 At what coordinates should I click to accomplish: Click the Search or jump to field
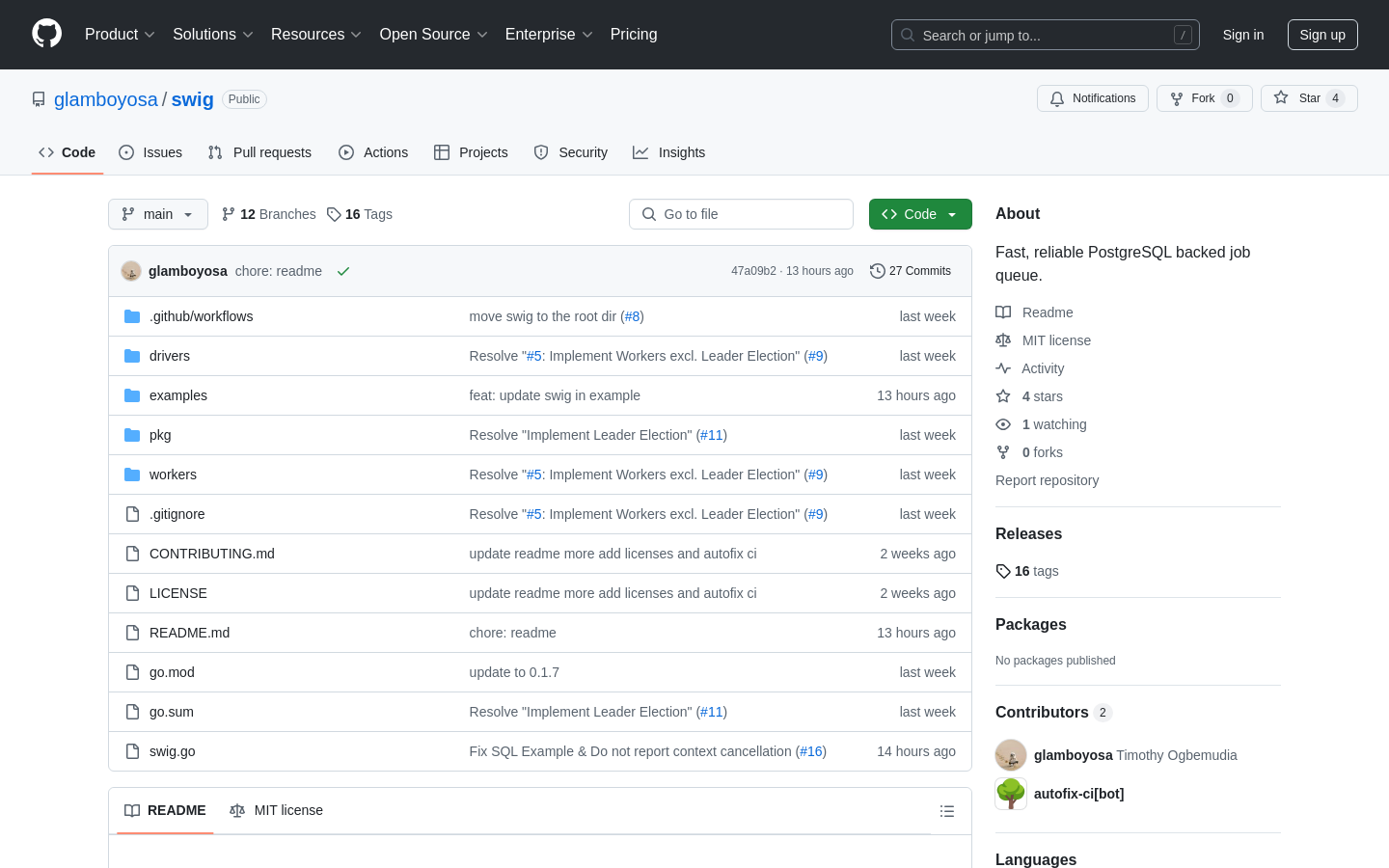(1046, 35)
